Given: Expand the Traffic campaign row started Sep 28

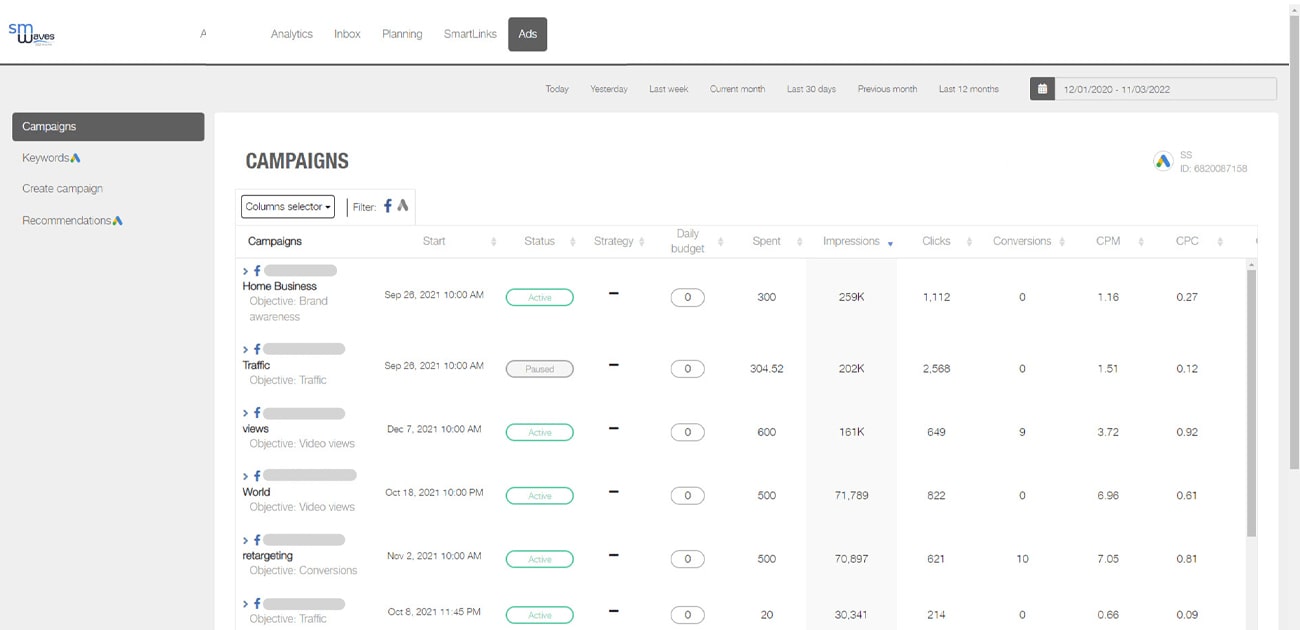Looking at the screenshot, I should coord(246,350).
